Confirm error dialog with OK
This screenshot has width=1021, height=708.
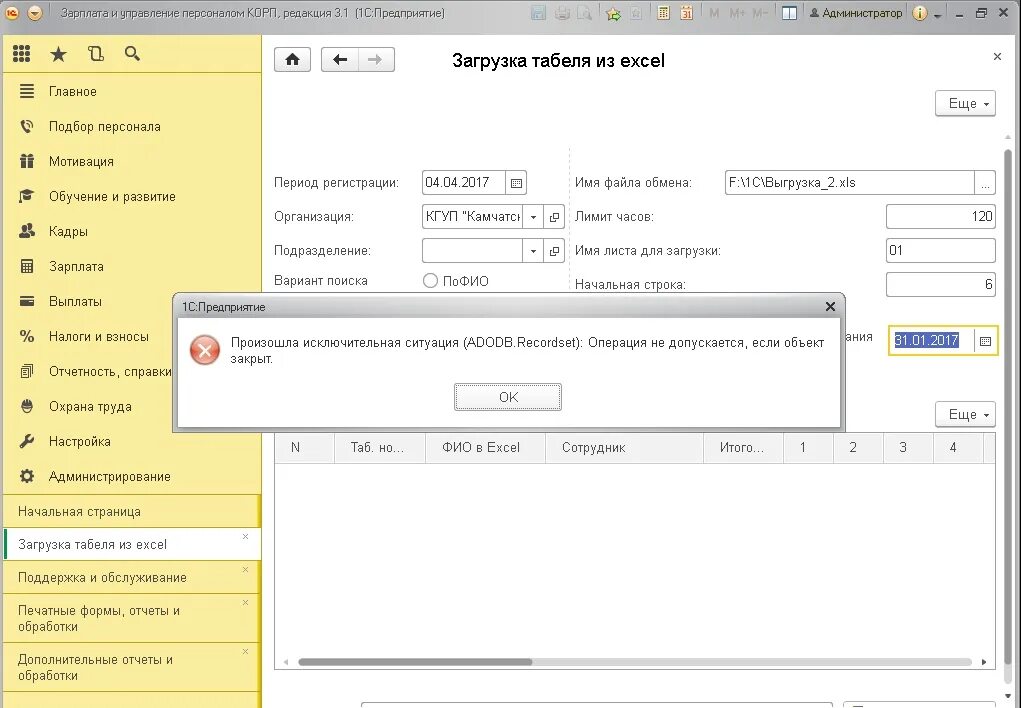coord(508,397)
